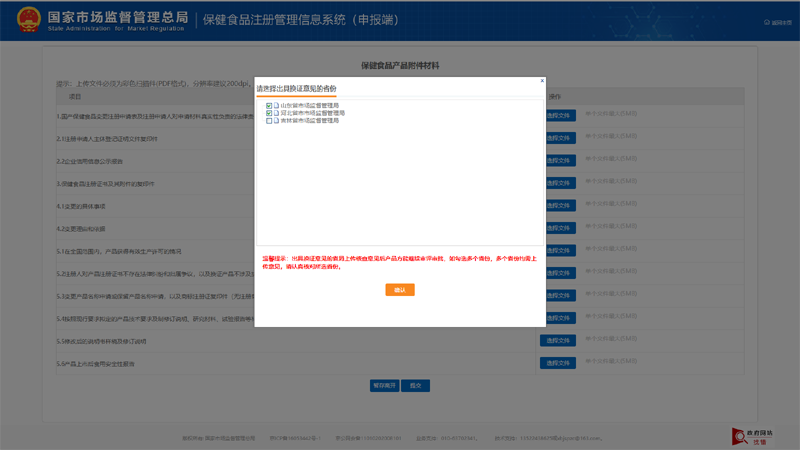
Task: Click 选择文件 for row 5.6 食用安全性报告
Action: [558, 363]
